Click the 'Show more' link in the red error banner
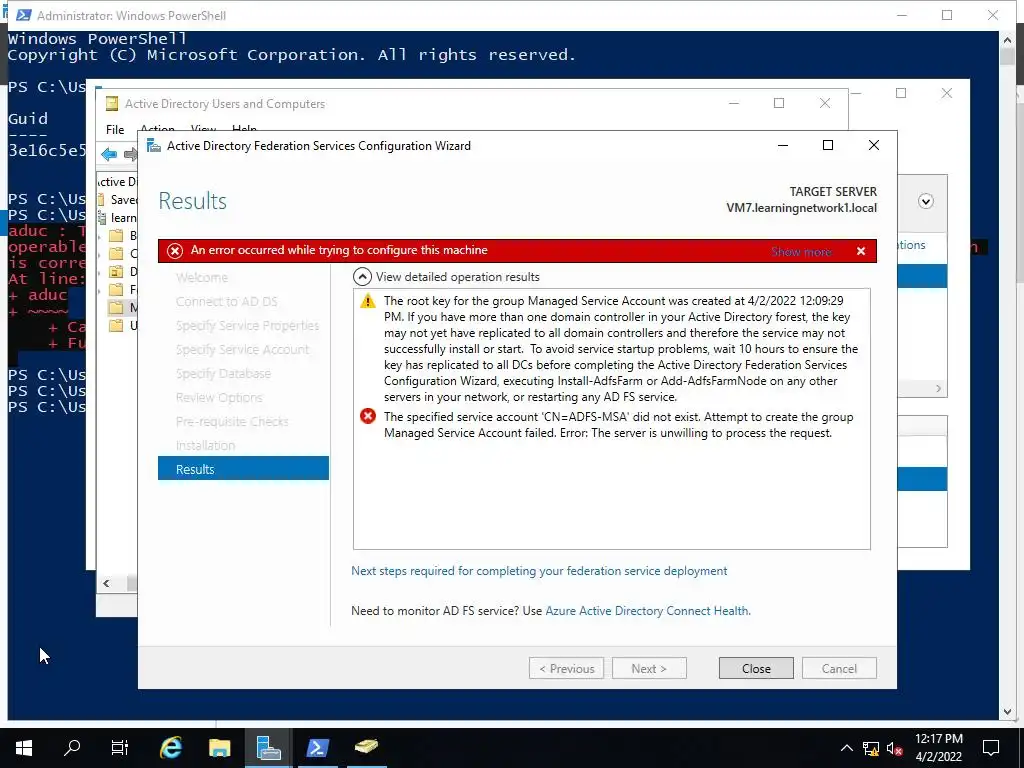1024x768 pixels. point(801,251)
